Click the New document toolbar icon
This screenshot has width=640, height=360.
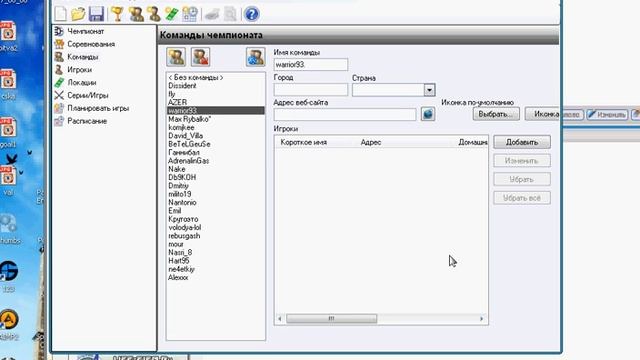click(60, 14)
